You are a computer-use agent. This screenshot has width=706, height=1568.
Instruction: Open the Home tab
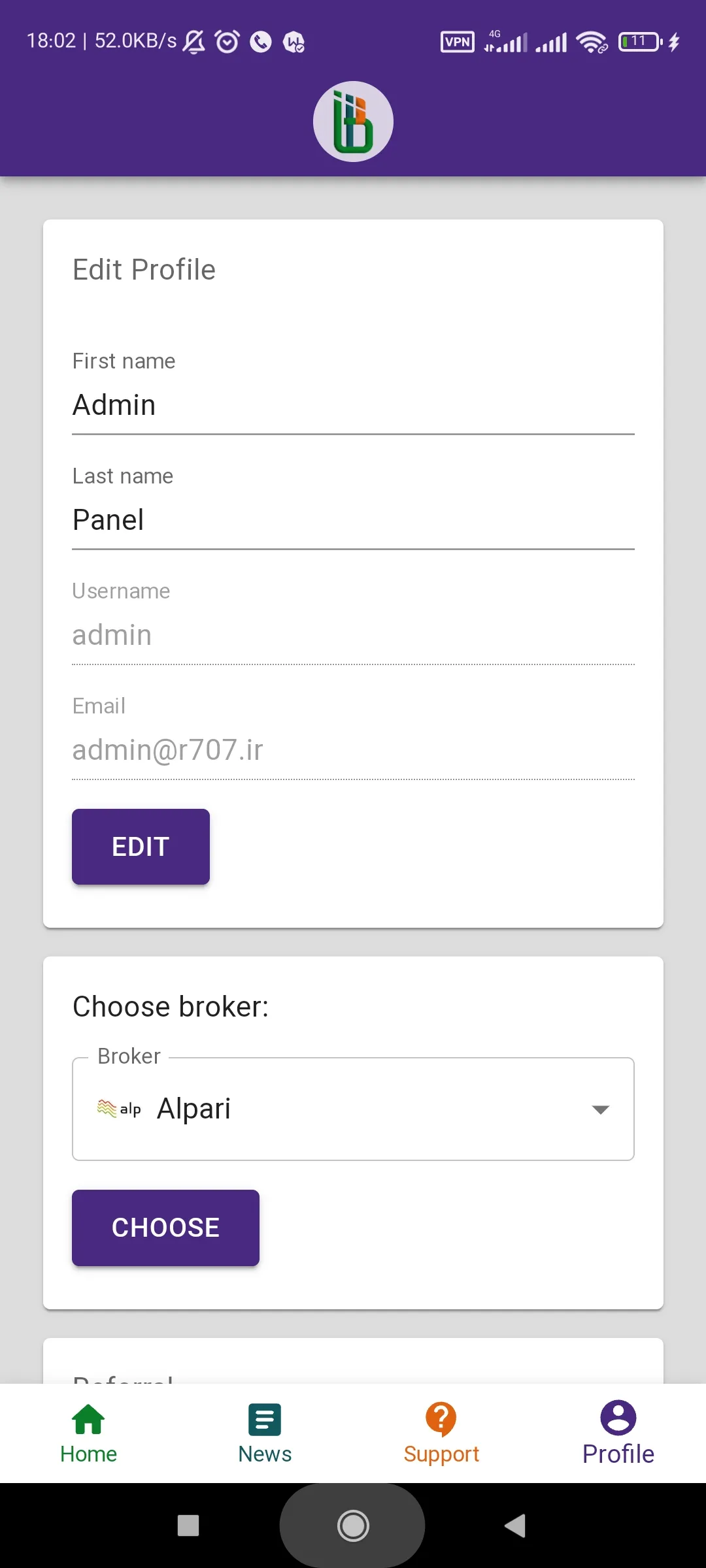[x=88, y=1433]
